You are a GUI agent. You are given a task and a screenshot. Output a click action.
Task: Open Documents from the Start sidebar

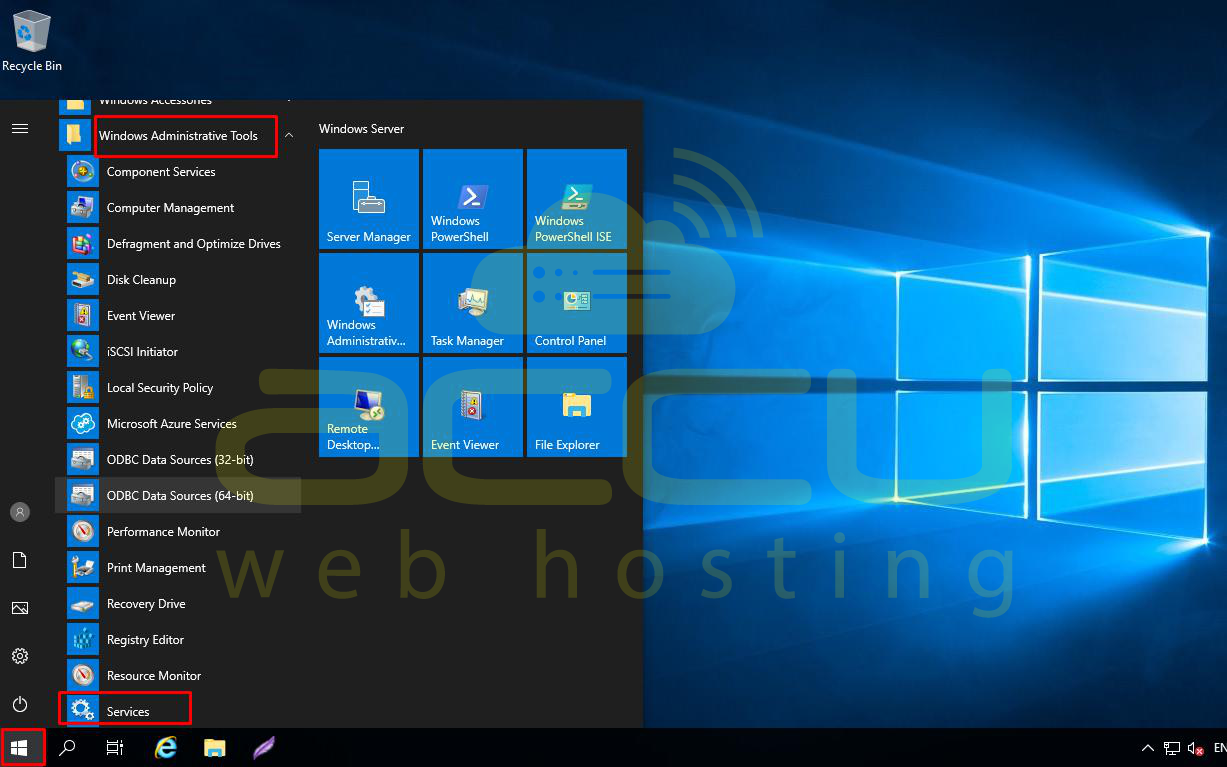click(x=20, y=560)
